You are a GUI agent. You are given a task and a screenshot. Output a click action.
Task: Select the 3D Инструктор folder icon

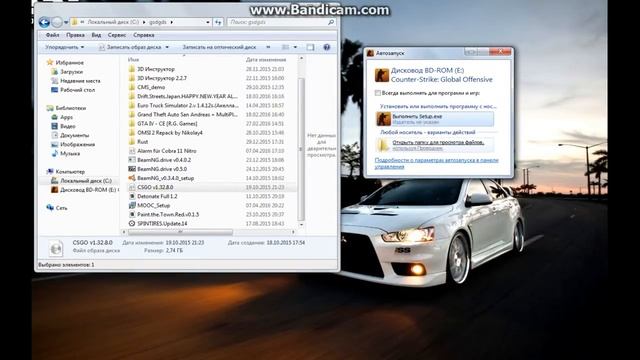coord(132,69)
